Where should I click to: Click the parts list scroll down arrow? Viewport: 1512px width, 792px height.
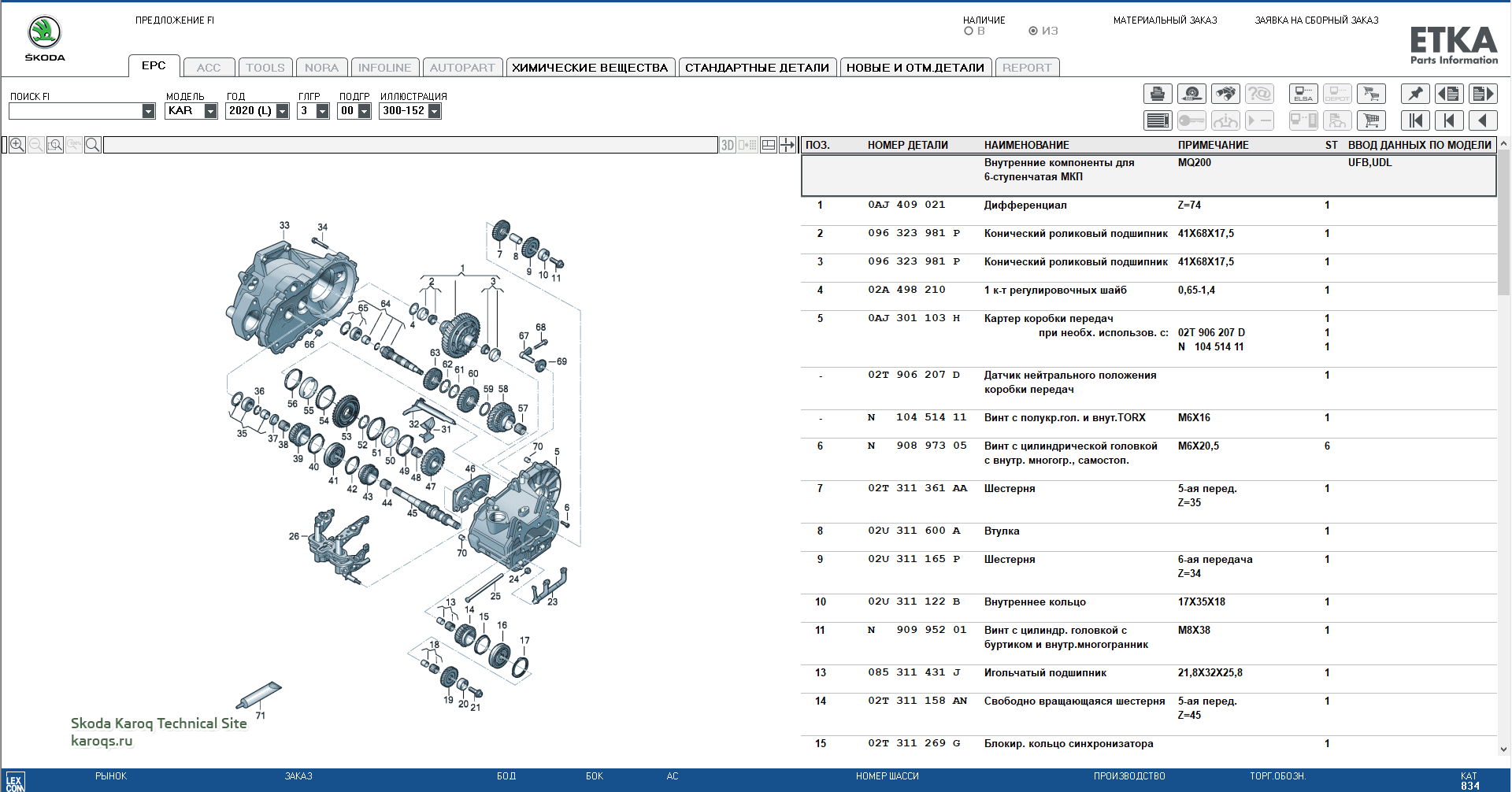point(1503,749)
